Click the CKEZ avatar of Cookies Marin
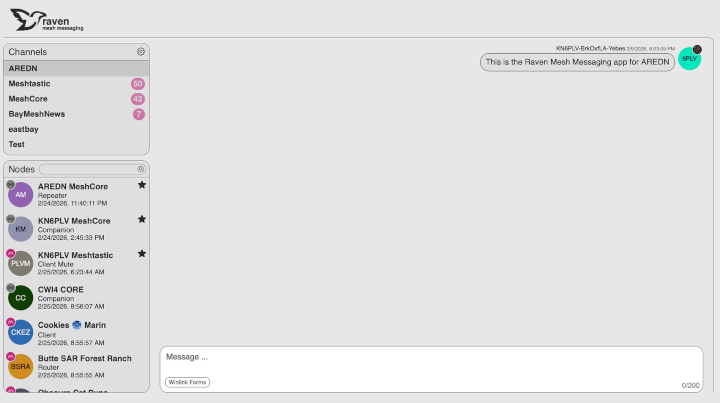This screenshot has width=720, height=403. tap(21, 332)
